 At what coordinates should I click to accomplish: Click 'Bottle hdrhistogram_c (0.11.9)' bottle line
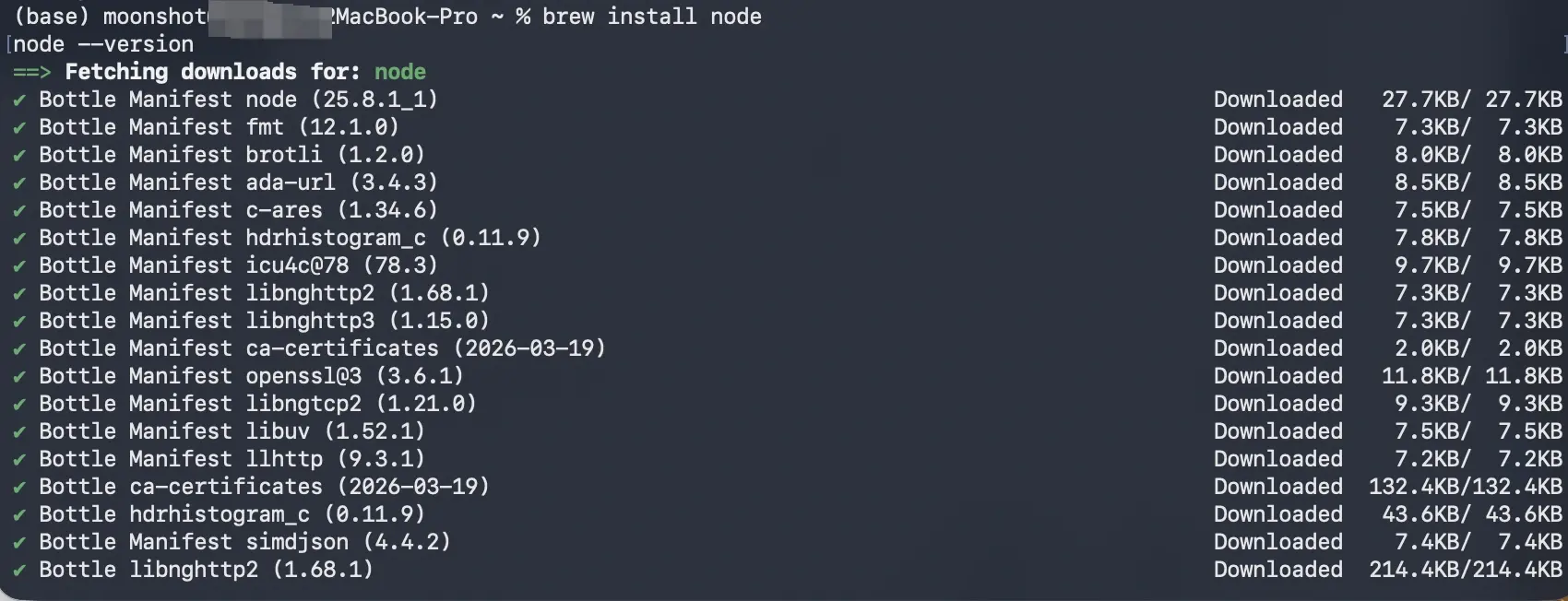point(232,514)
